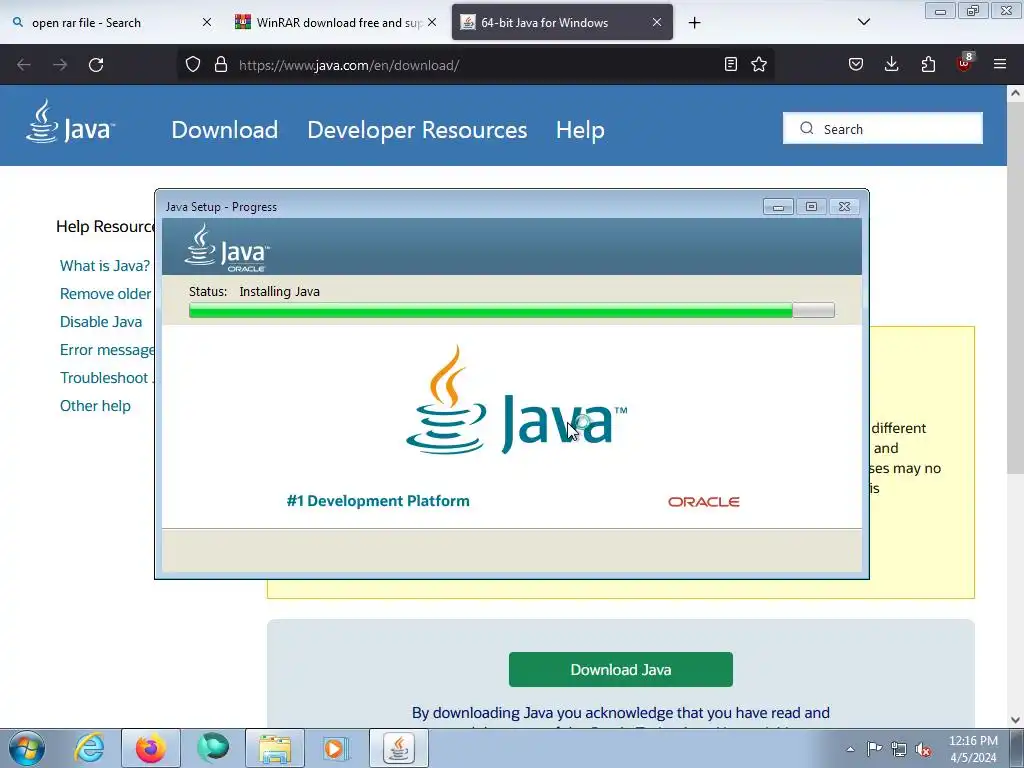The height and width of the screenshot is (768, 1024).
Task: Click the green Download Java button
Action: click(620, 669)
